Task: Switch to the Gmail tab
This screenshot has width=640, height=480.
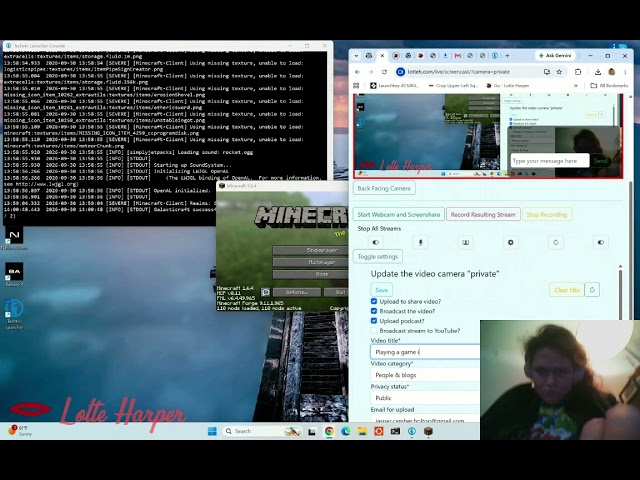Action: [458, 56]
